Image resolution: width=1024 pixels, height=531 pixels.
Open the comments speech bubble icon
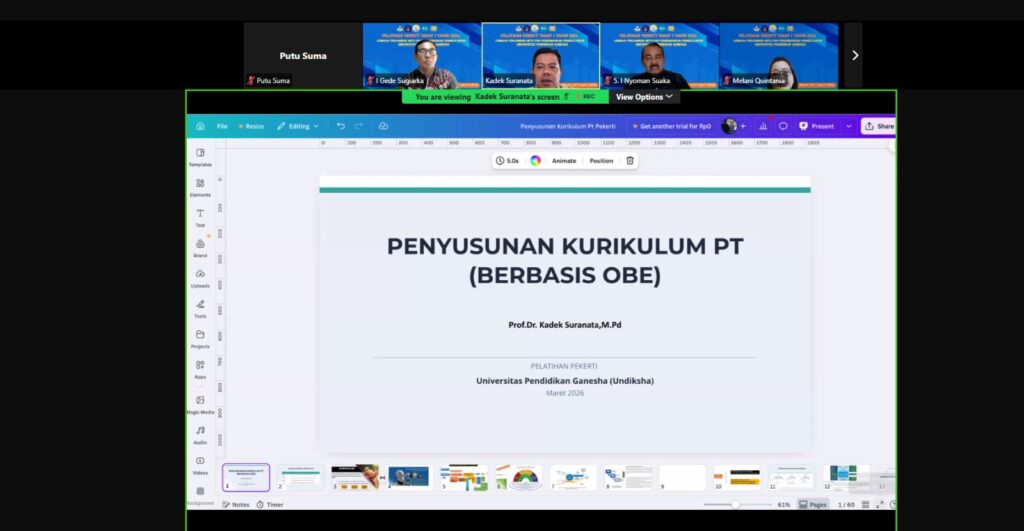(x=783, y=126)
